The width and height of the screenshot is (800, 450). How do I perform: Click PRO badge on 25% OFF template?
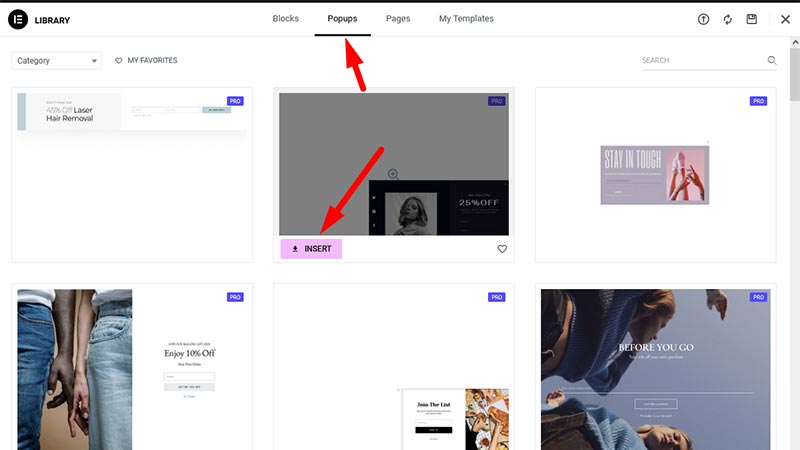tap(496, 101)
